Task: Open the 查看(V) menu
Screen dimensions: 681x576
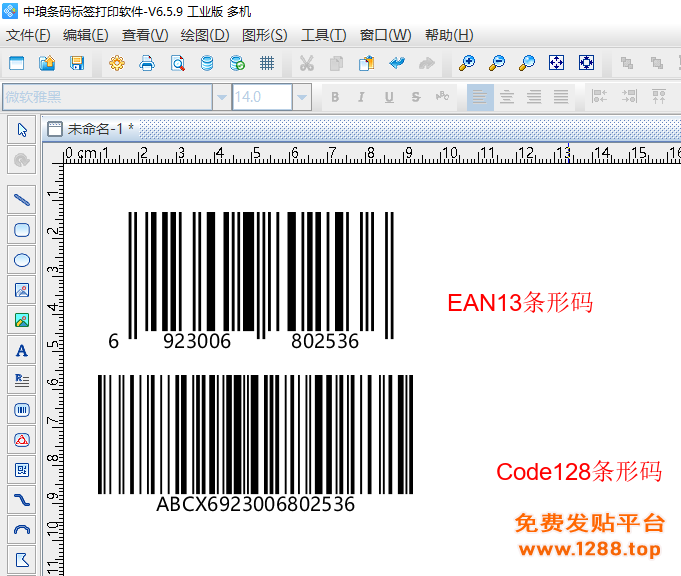Action: pyautogui.click(x=145, y=35)
